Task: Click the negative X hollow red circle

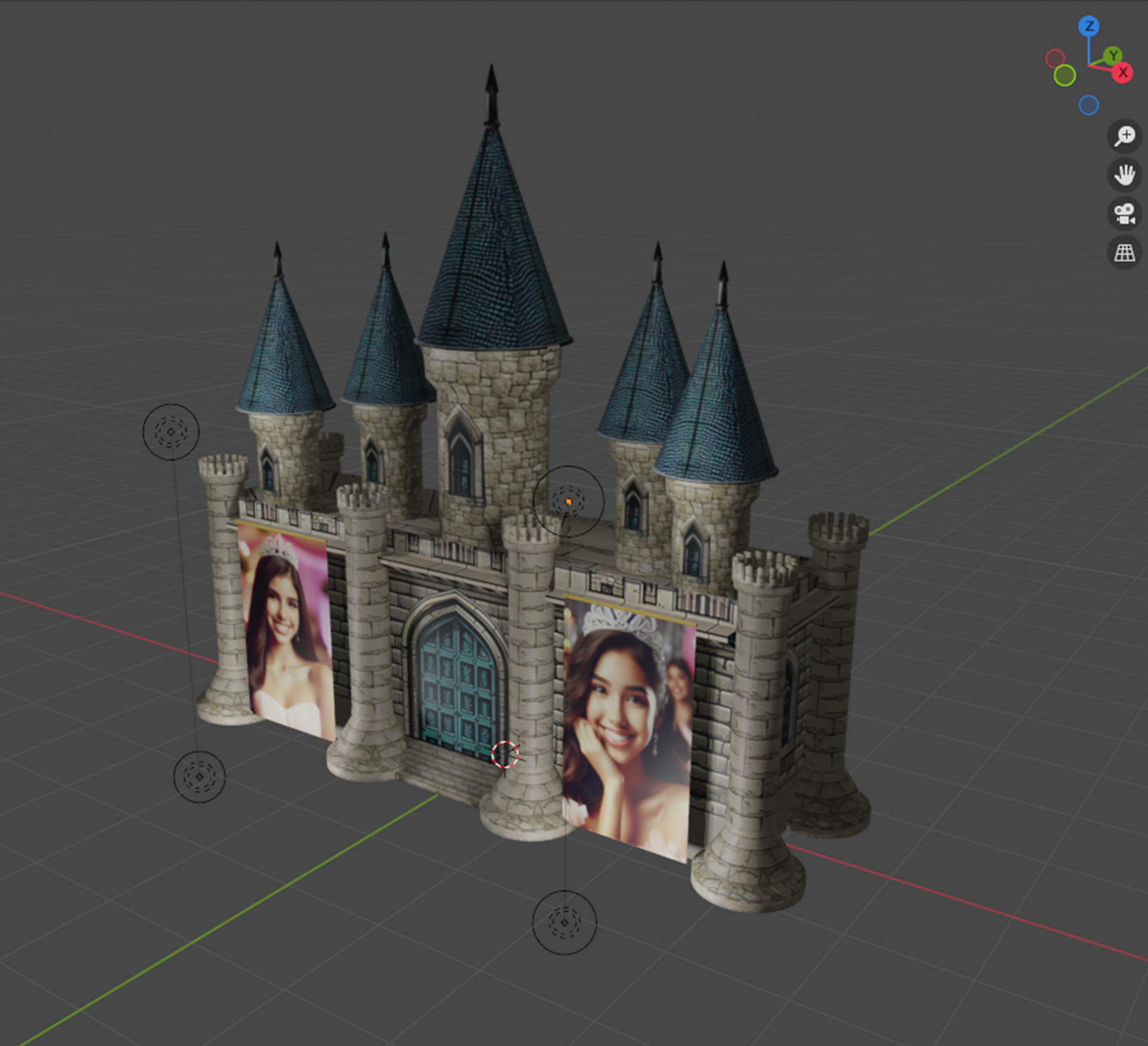Action: coord(1055,59)
